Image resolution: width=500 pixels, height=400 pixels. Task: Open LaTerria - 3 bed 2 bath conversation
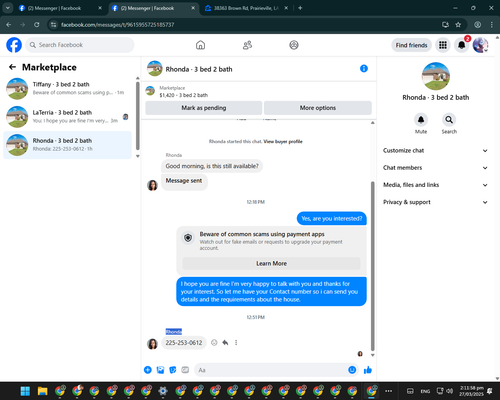[67, 117]
